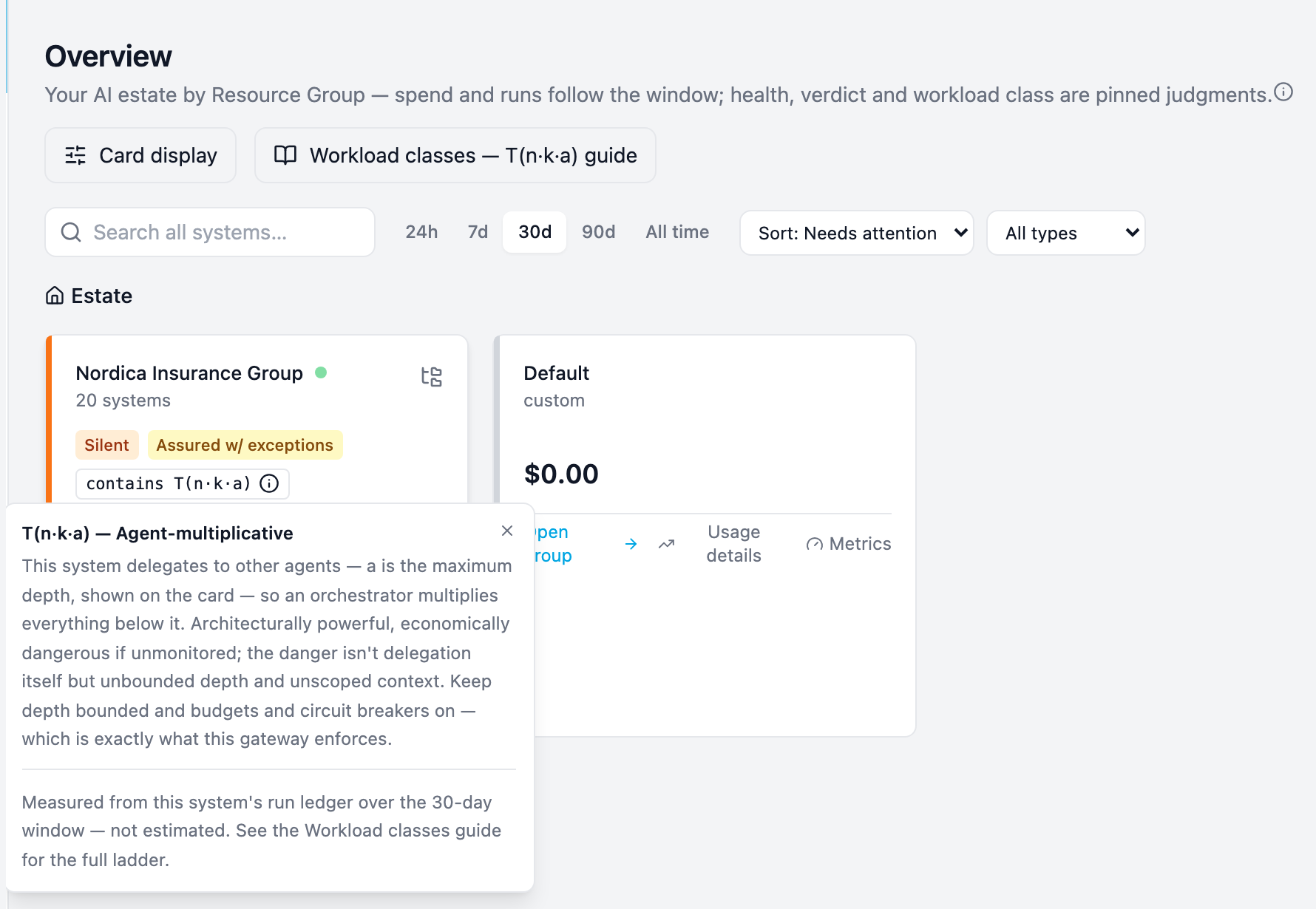The image size is (1316, 909).
Task: Click the Search all systems field
Action: coord(210,232)
